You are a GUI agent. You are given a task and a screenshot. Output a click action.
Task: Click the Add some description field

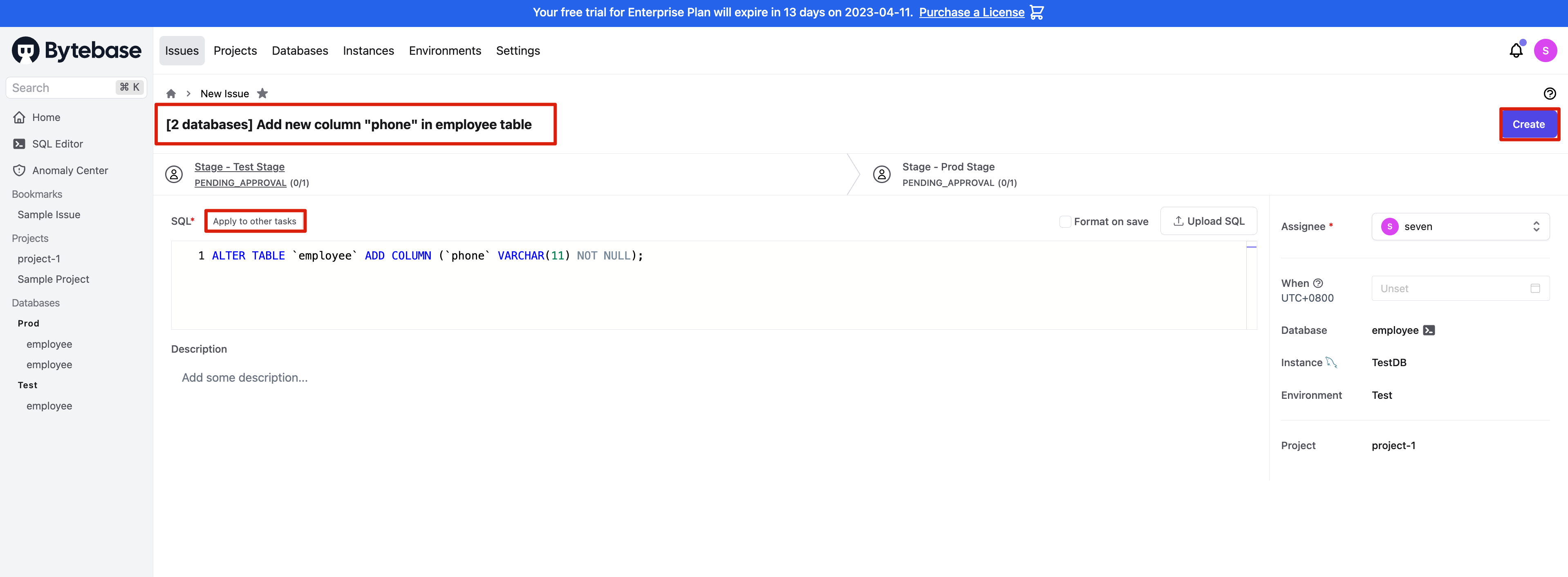[x=245, y=377]
